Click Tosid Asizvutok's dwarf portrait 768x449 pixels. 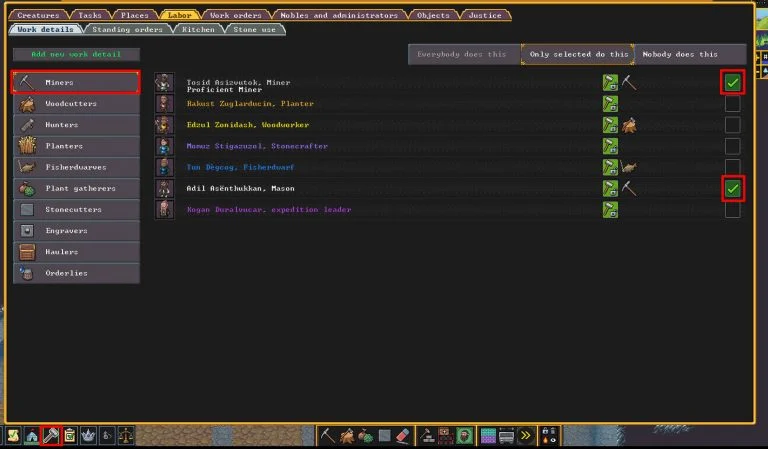point(164,82)
